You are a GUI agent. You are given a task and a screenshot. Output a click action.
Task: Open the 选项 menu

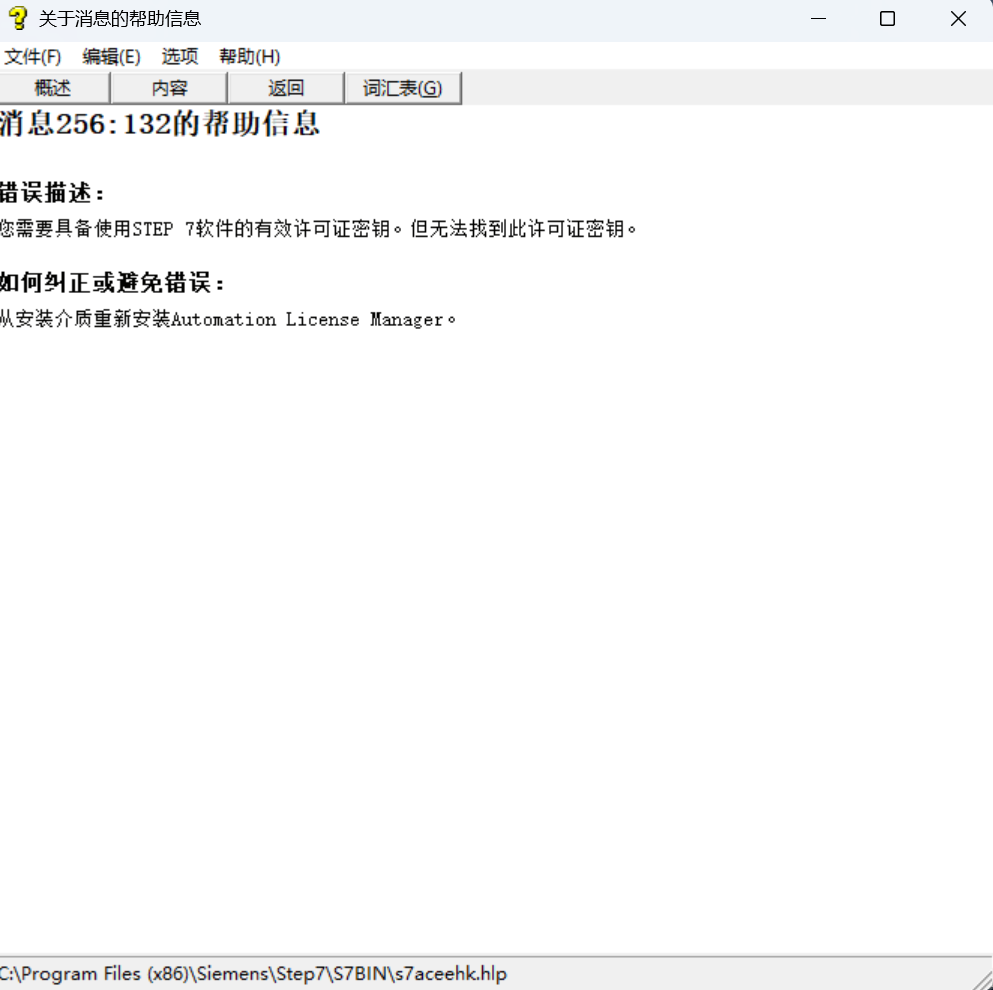(180, 57)
